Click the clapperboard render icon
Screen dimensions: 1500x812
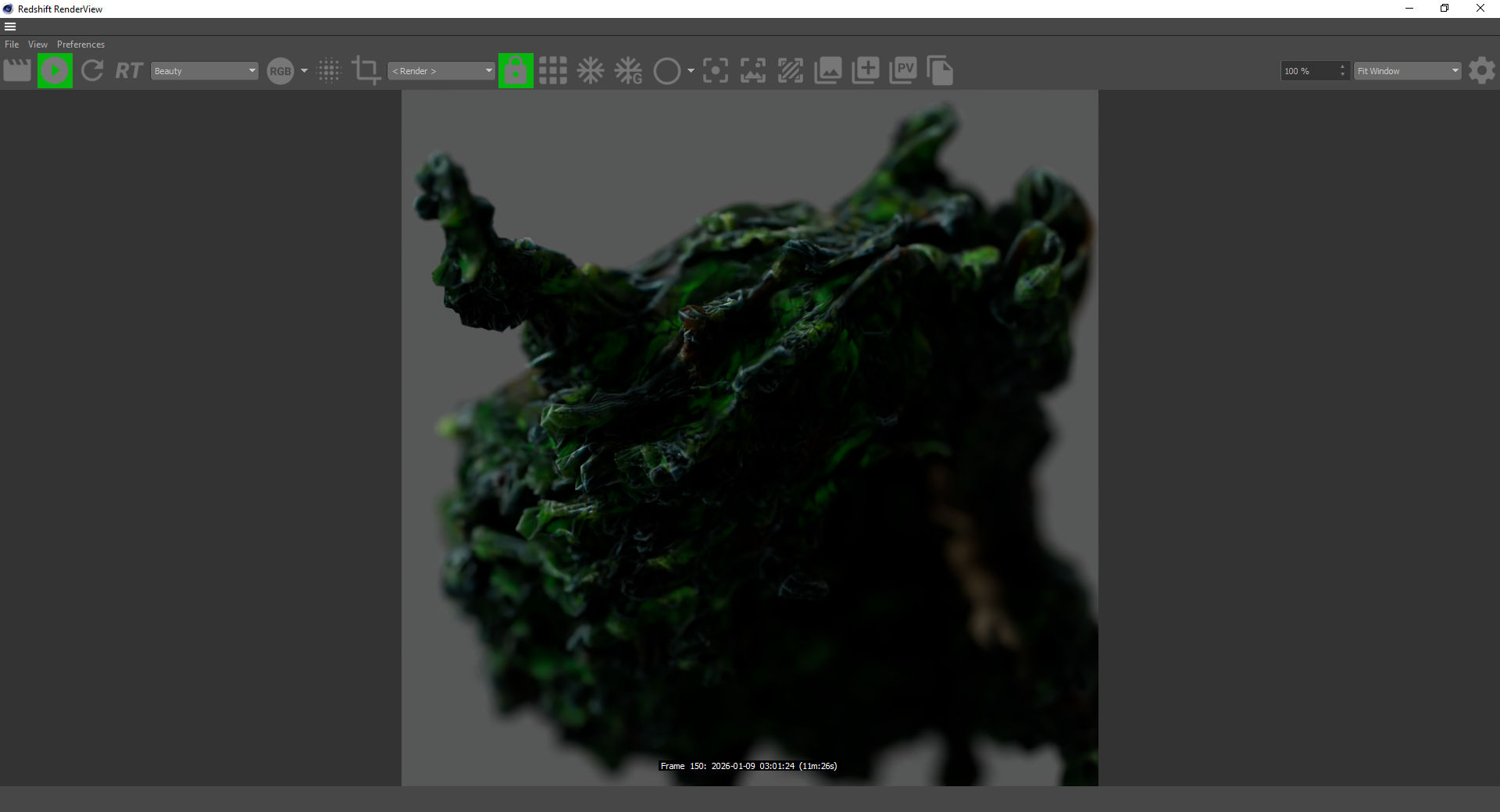pos(17,71)
